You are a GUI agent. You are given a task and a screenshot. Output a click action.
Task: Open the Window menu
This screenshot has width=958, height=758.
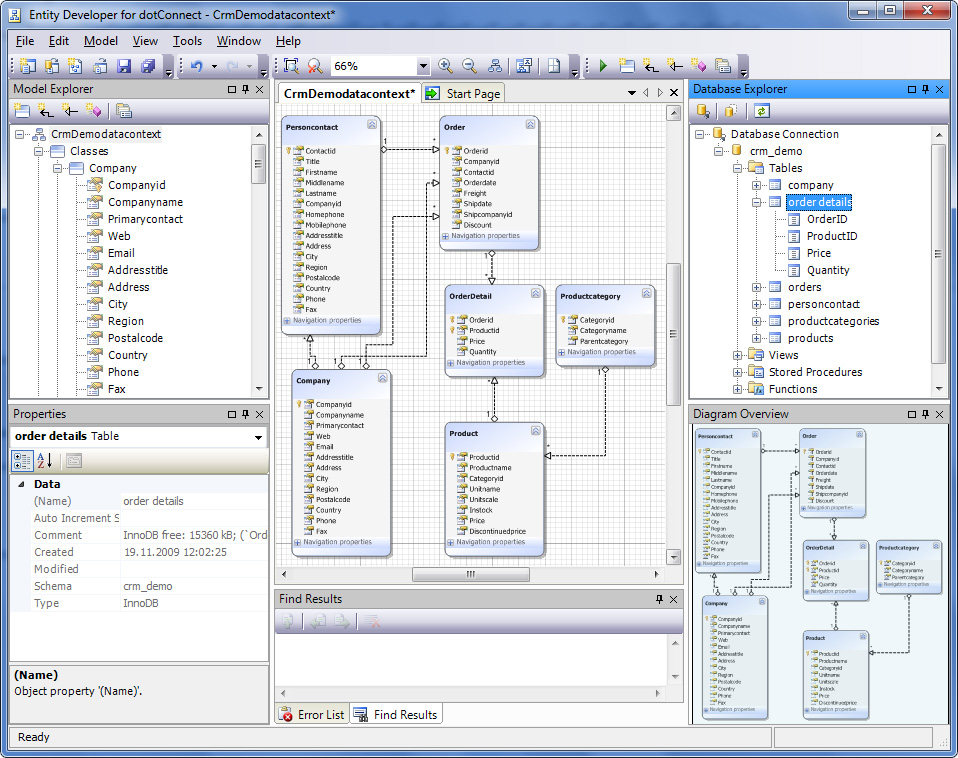point(239,41)
